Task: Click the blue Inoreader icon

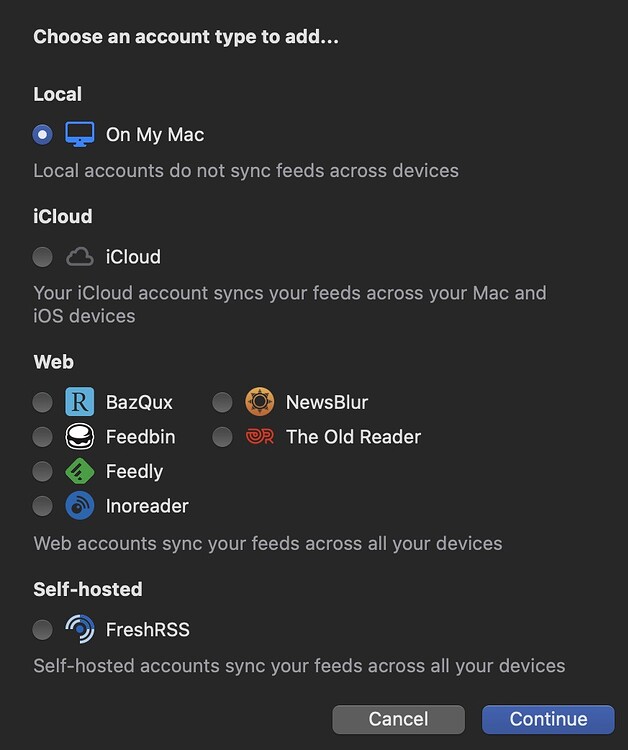Action: [79, 506]
